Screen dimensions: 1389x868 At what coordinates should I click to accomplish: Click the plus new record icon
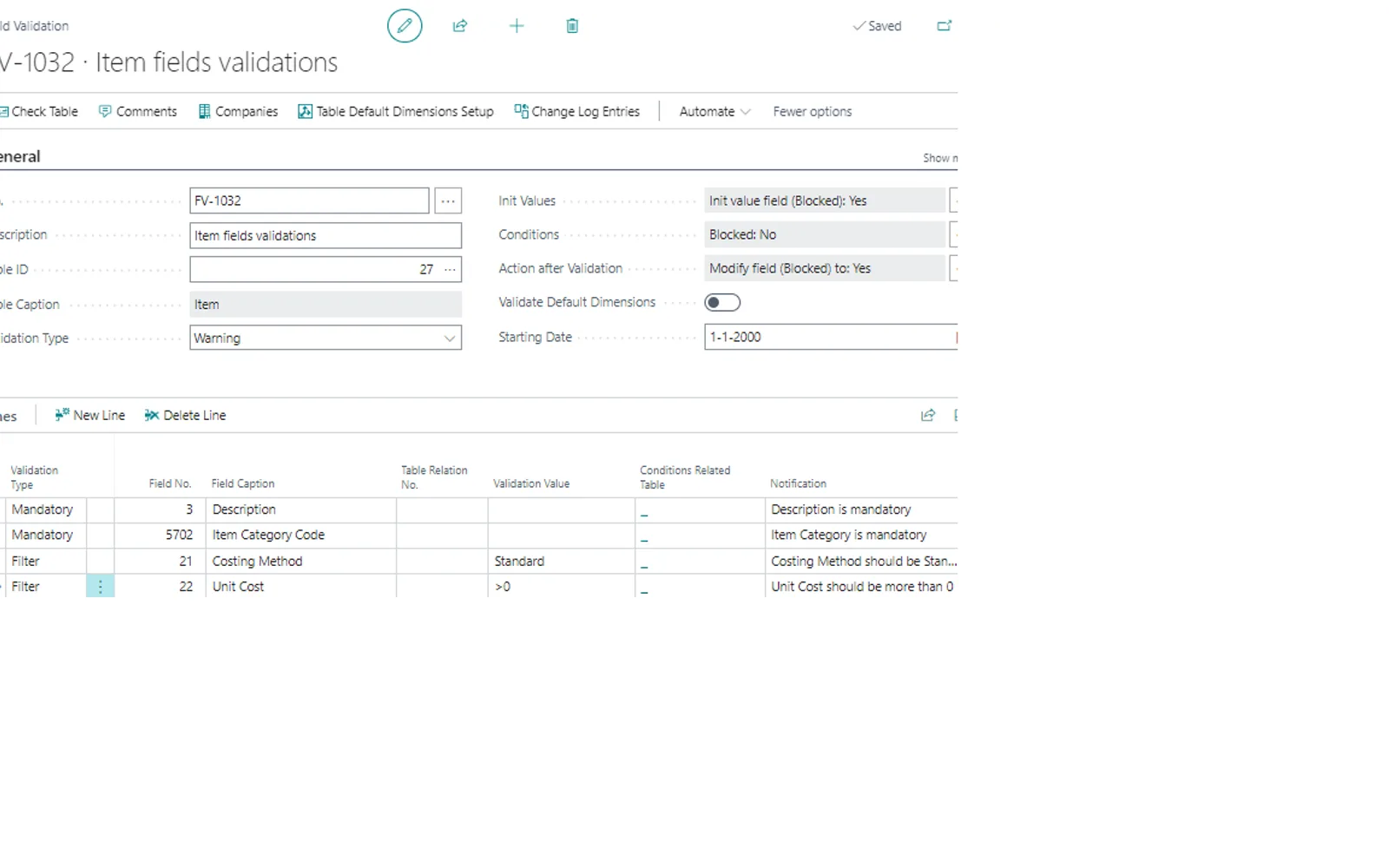[517, 26]
